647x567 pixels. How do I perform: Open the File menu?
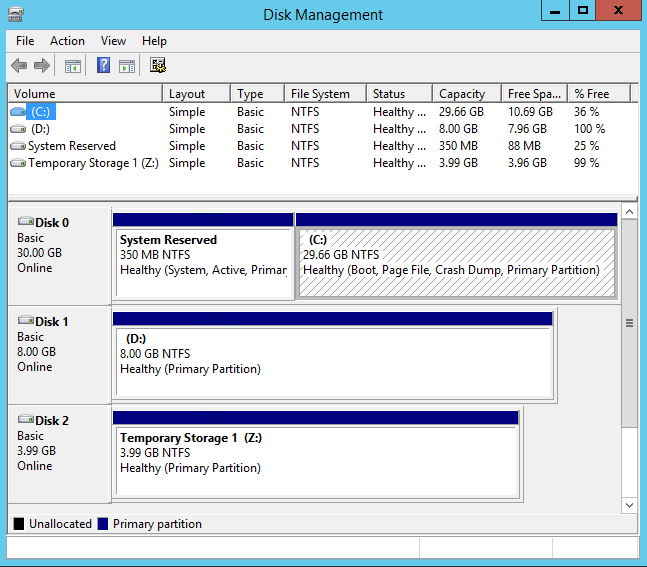pos(25,41)
